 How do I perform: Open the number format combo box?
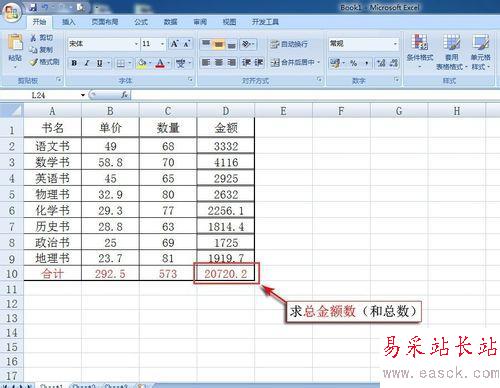tap(363, 44)
